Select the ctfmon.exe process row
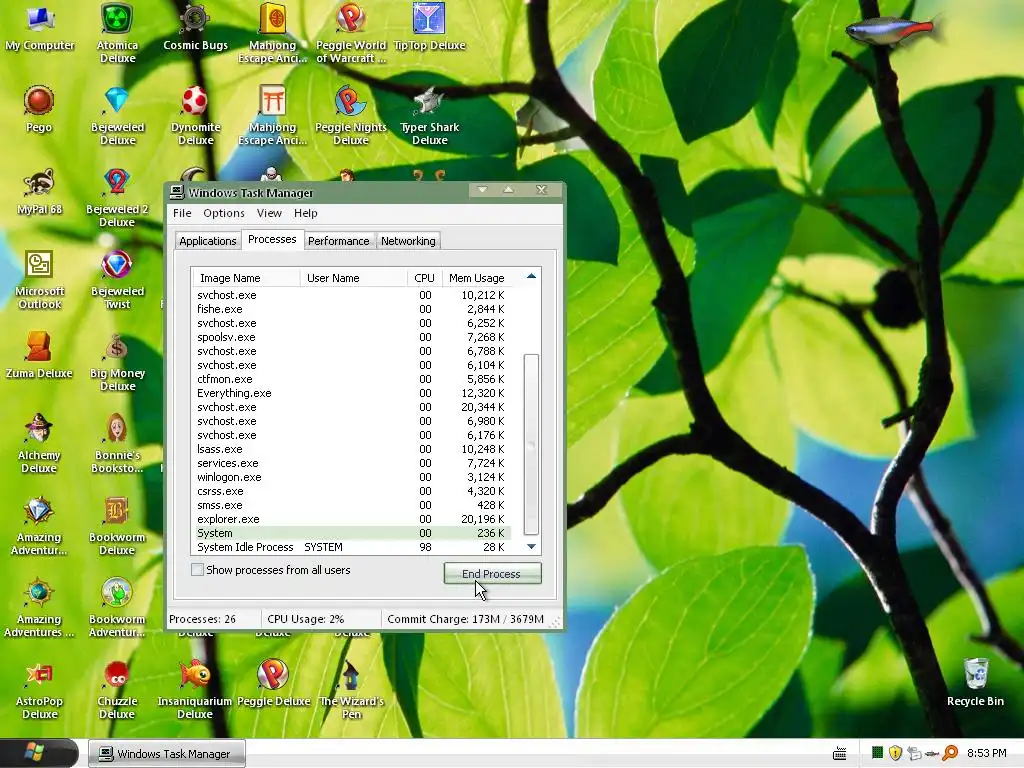The image size is (1024, 768). click(x=353, y=379)
